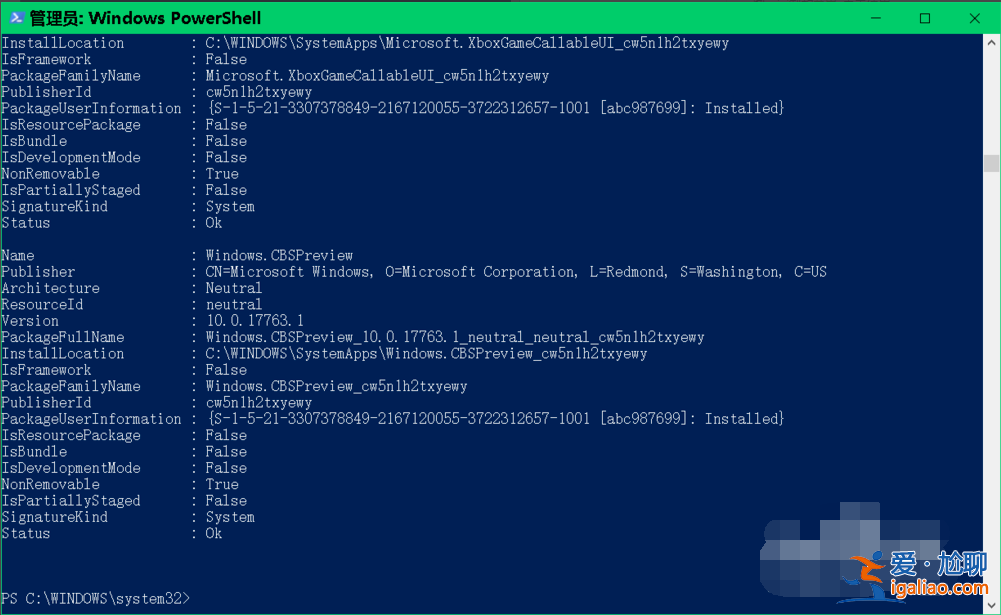Click the PowerShell icon in the title bar
This screenshot has height=615, width=1001.
pos(16,18)
